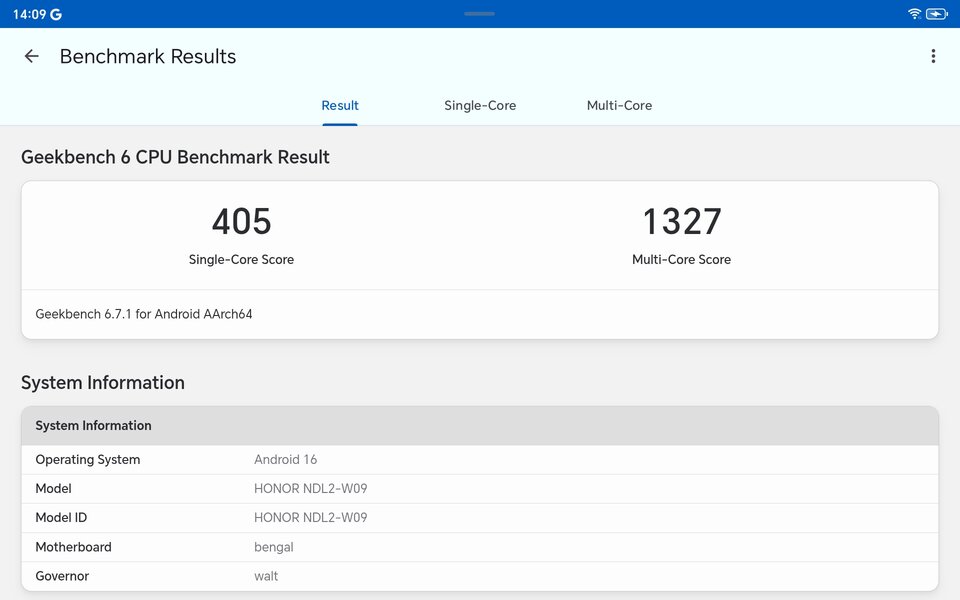Viewport: 960px width, 600px height.
Task: Go back using the arrow icon
Action: (x=31, y=56)
